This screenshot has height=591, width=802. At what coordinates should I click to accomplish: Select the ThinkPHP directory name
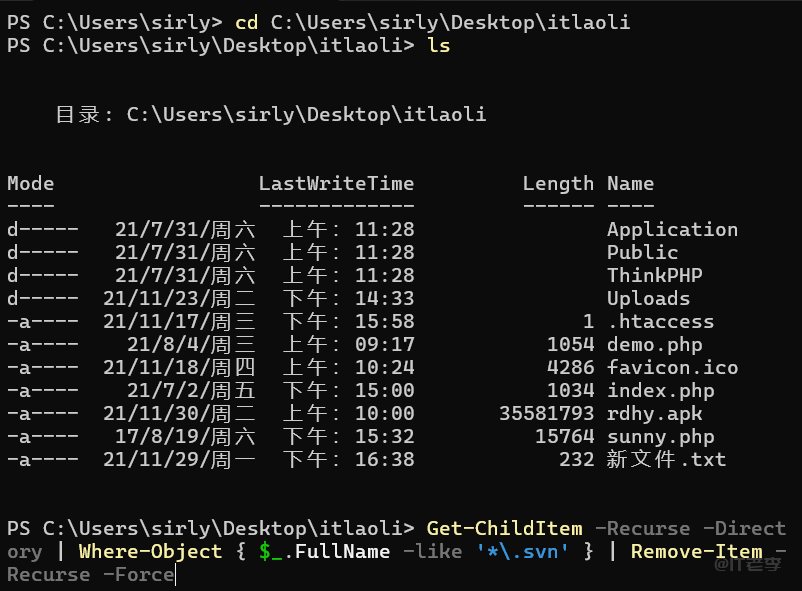tap(654, 276)
